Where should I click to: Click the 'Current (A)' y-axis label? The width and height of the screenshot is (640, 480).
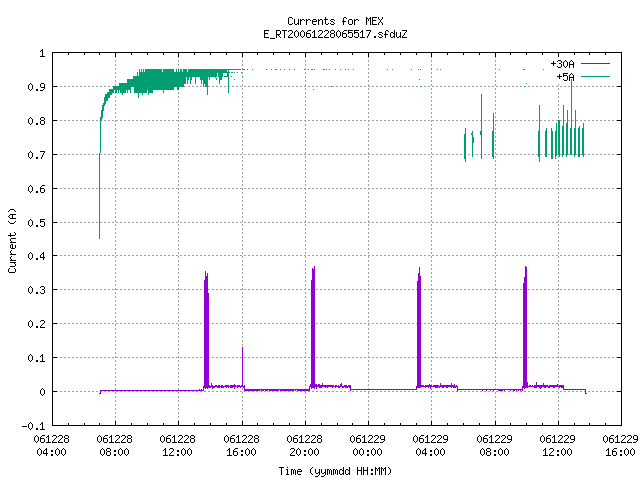click(12, 240)
